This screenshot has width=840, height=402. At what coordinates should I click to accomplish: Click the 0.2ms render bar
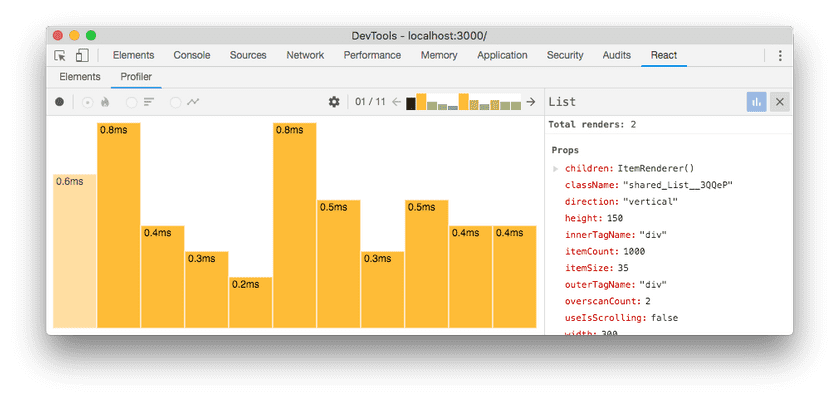(x=250, y=302)
